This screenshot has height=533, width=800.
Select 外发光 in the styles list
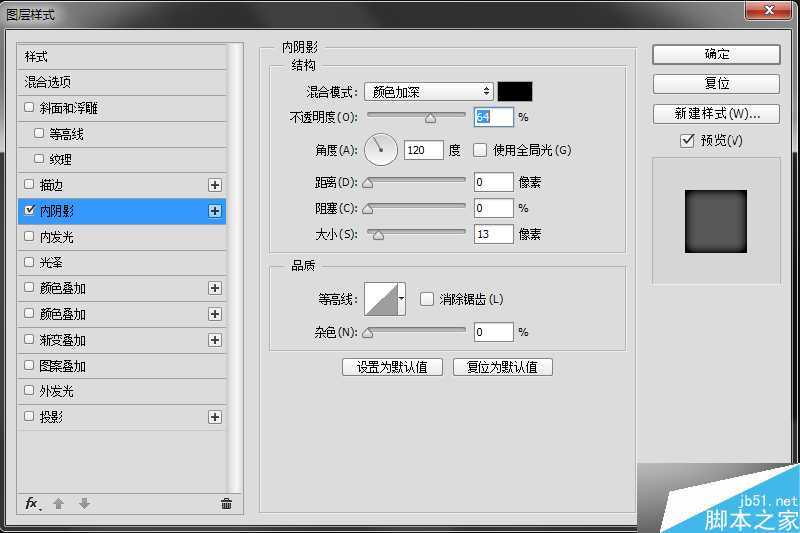pos(56,391)
